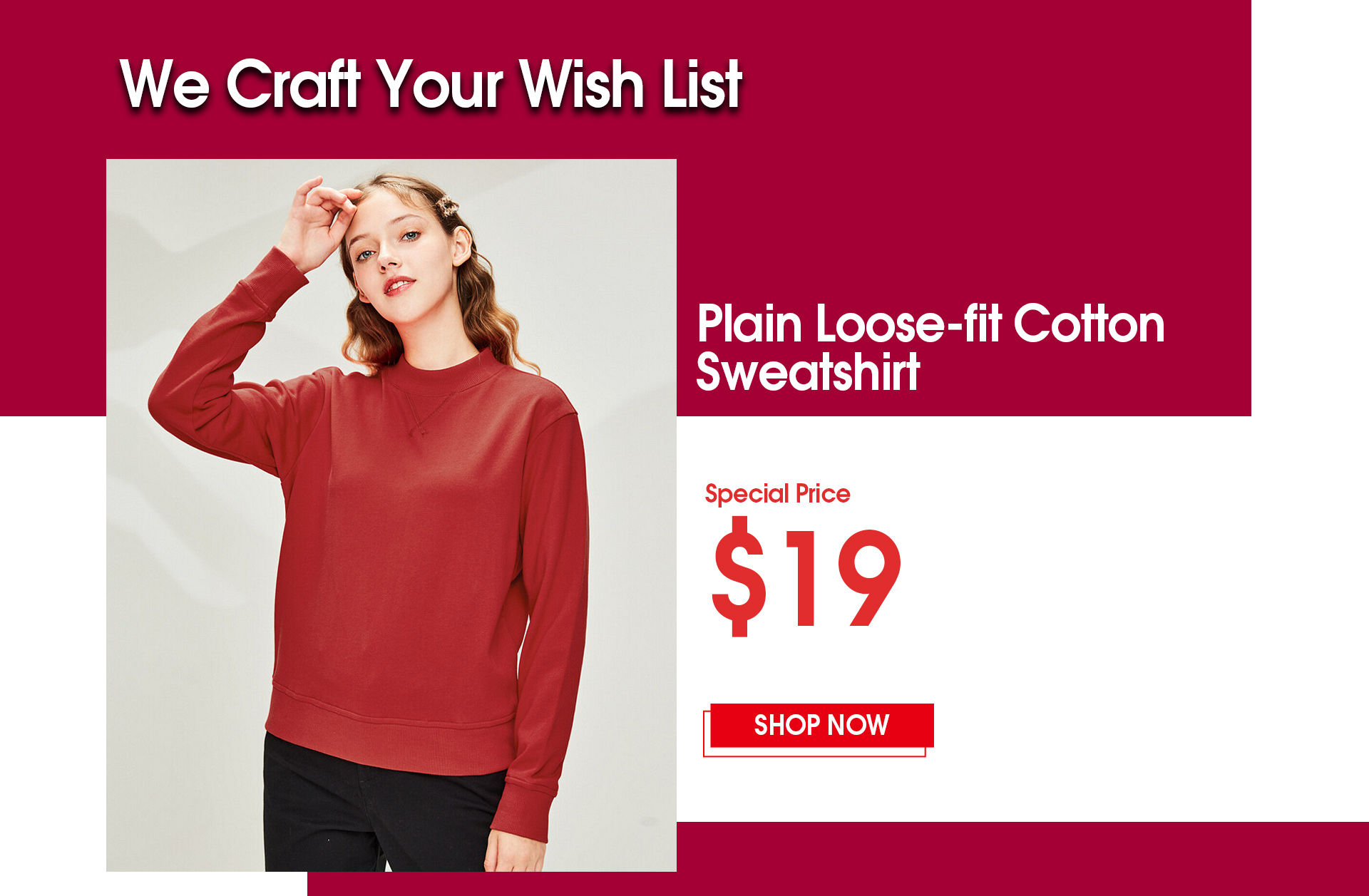
Task: Click the word Sweatshirt in the title
Action: 808,372
